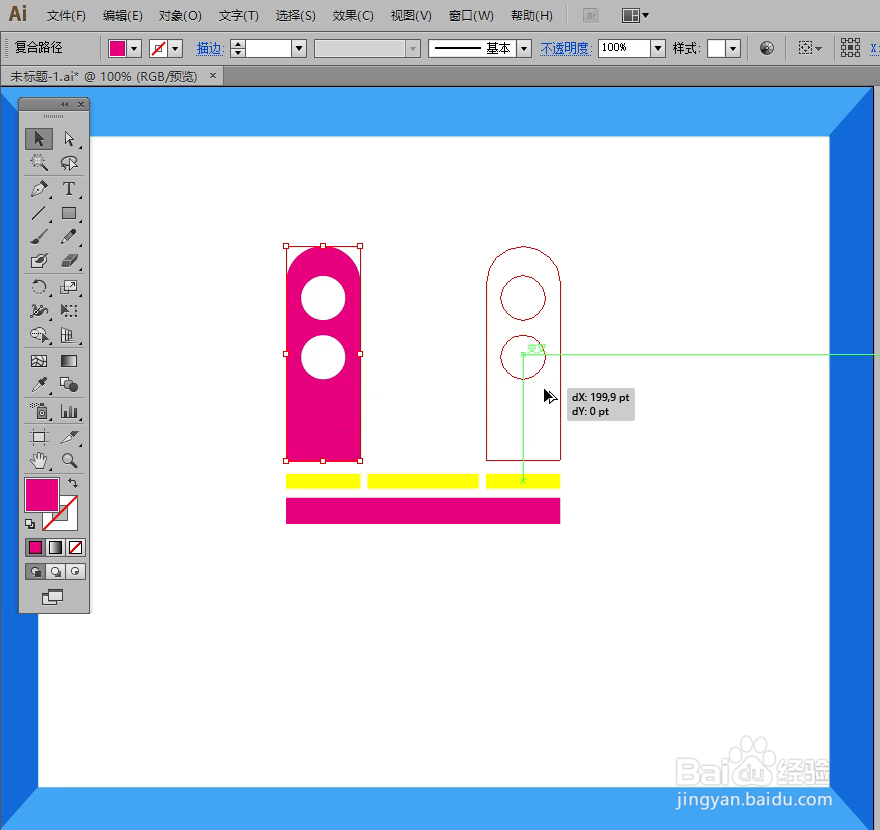Open graphic style 样式 dropdown
This screenshot has width=880, height=830.
(733, 49)
